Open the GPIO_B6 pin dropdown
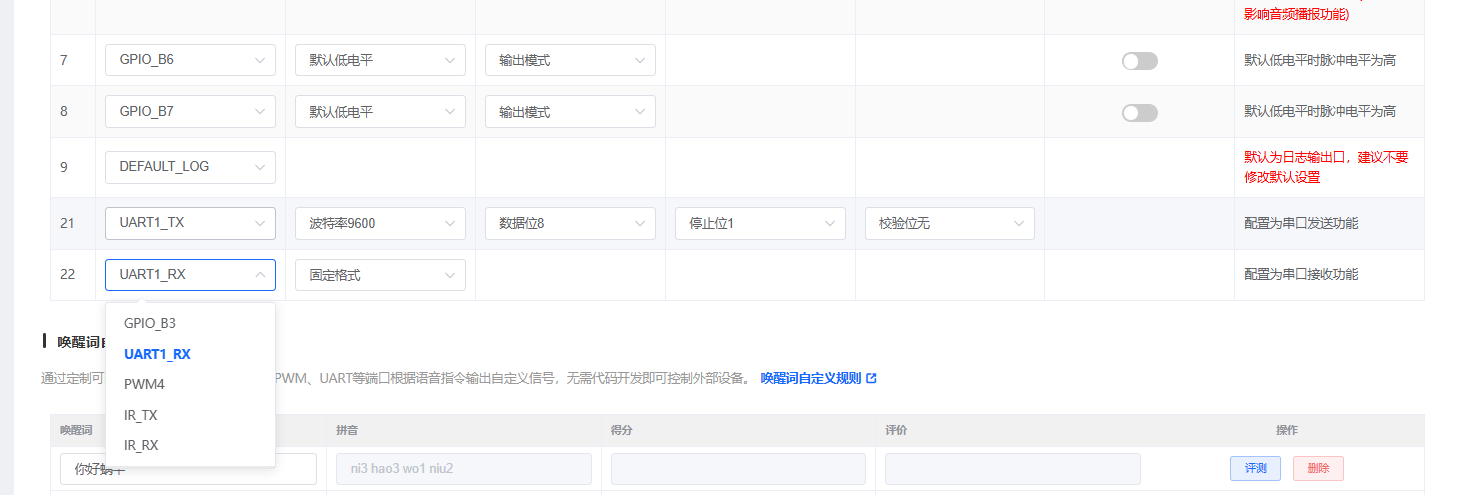This screenshot has height=495, width=1469. (x=190, y=60)
